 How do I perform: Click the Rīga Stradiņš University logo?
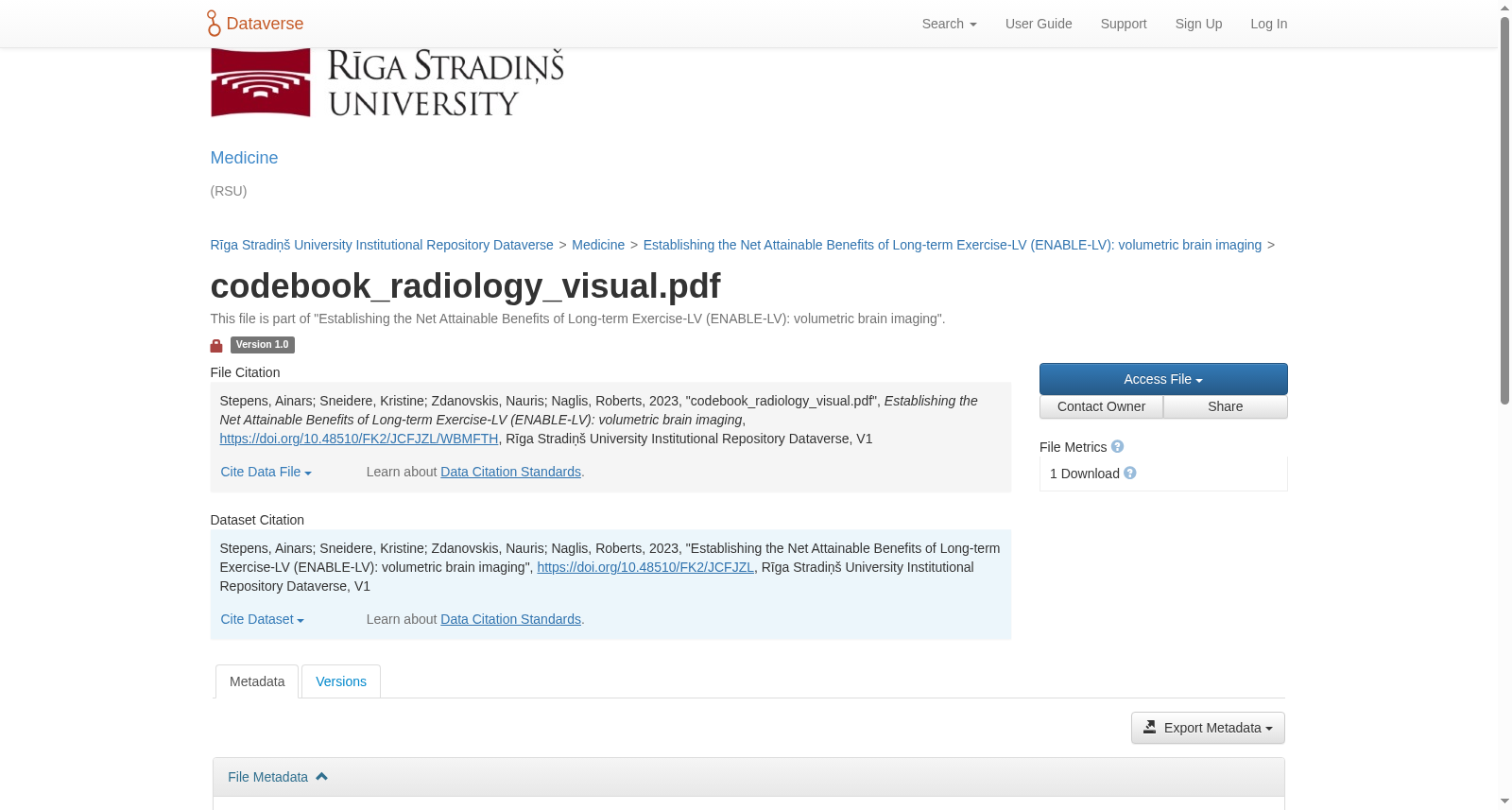click(x=387, y=83)
